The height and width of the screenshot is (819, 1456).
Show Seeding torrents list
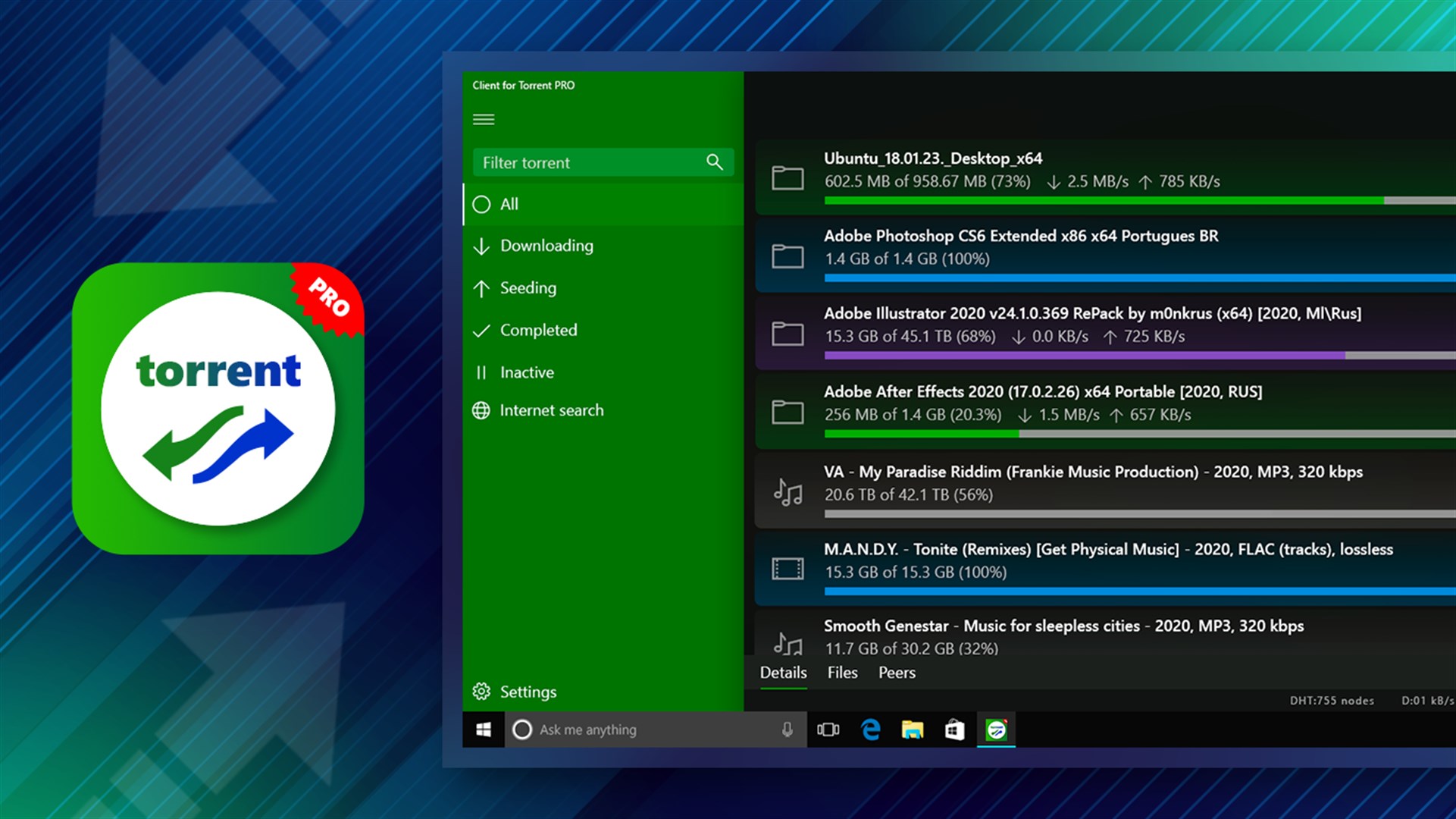tap(528, 288)
